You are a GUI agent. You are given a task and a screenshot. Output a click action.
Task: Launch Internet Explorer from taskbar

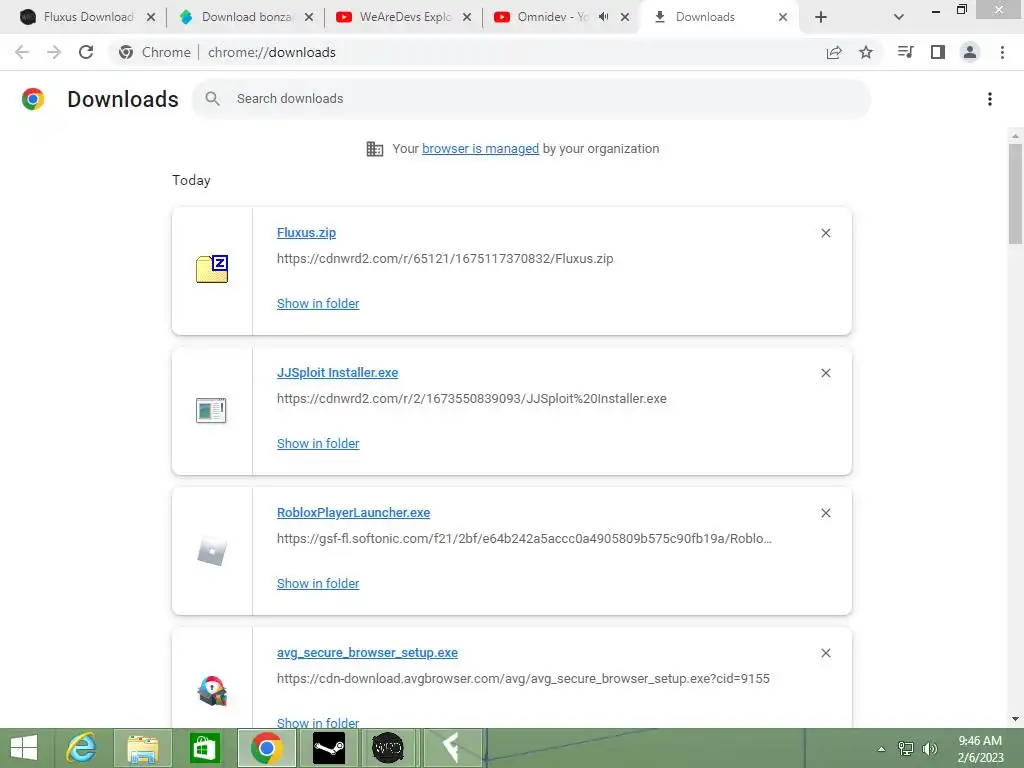[82, 748]
